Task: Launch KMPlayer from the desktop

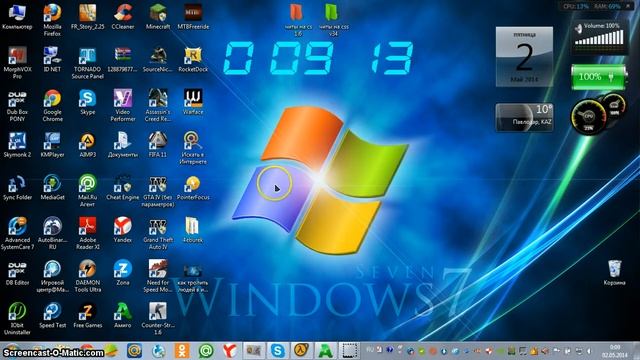Action: [52, 143]
